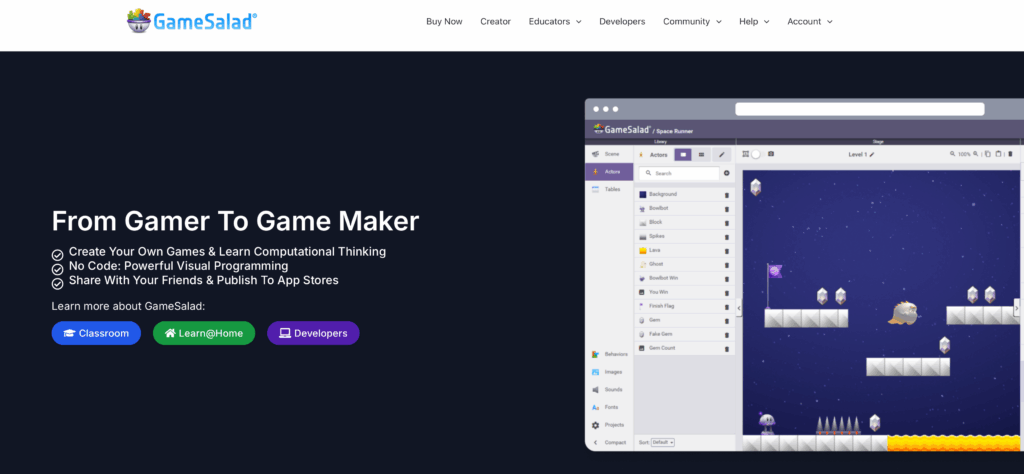Delete the Lava actor using its trash icon
Screen dimensions: 1024x474
pos(726,251)
